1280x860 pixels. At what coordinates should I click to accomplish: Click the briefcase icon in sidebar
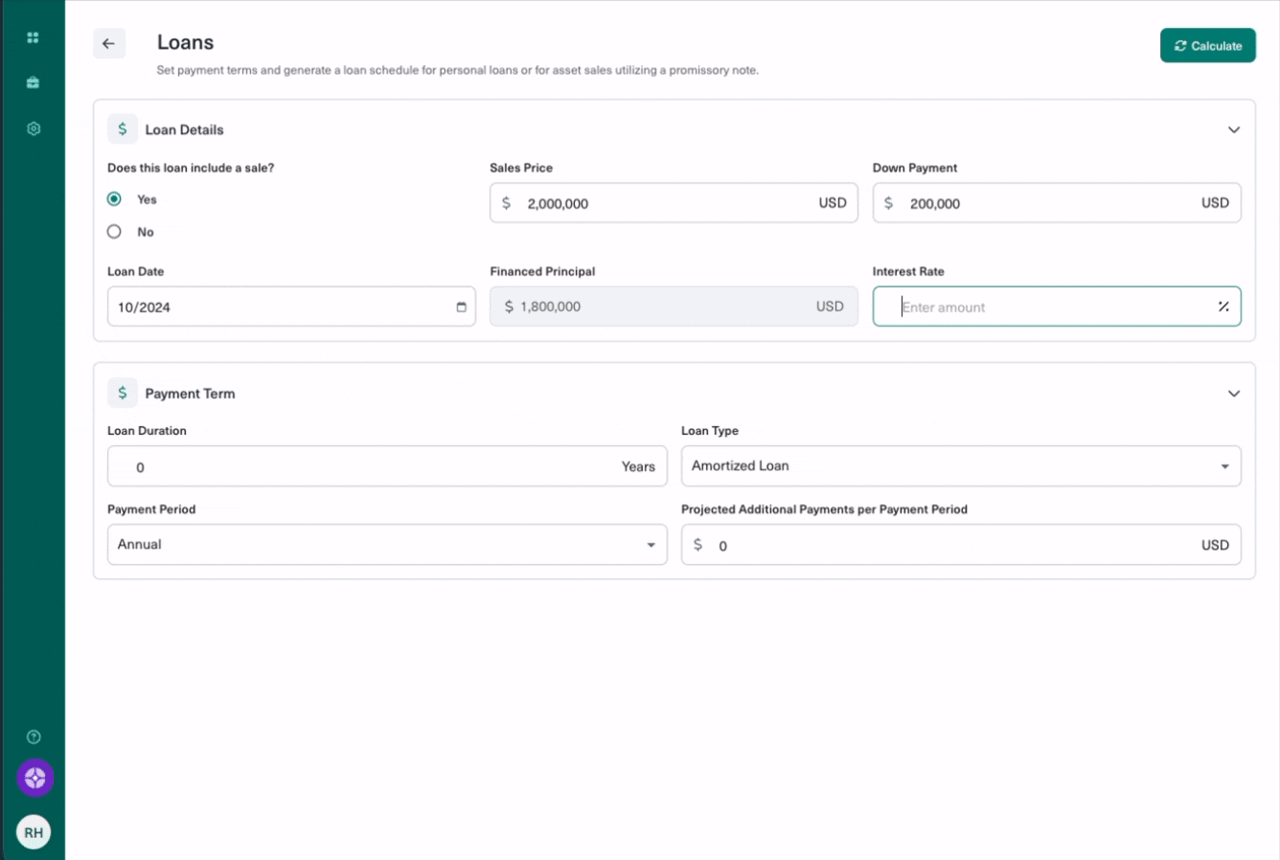tap(33, 83)
